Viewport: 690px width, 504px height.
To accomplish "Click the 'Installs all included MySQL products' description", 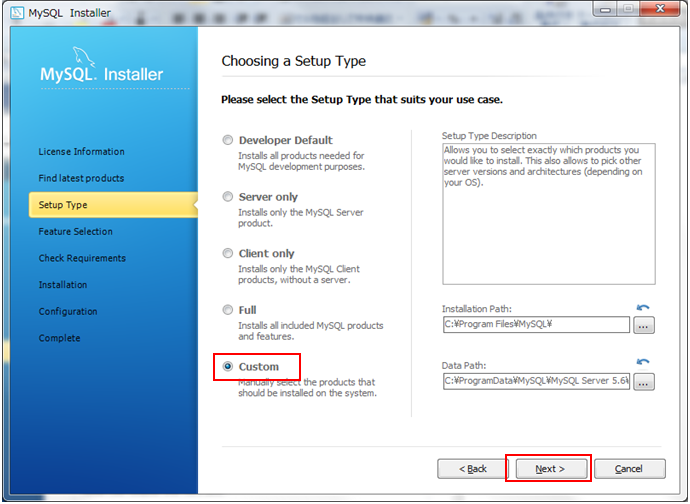I will click(311, 331).
